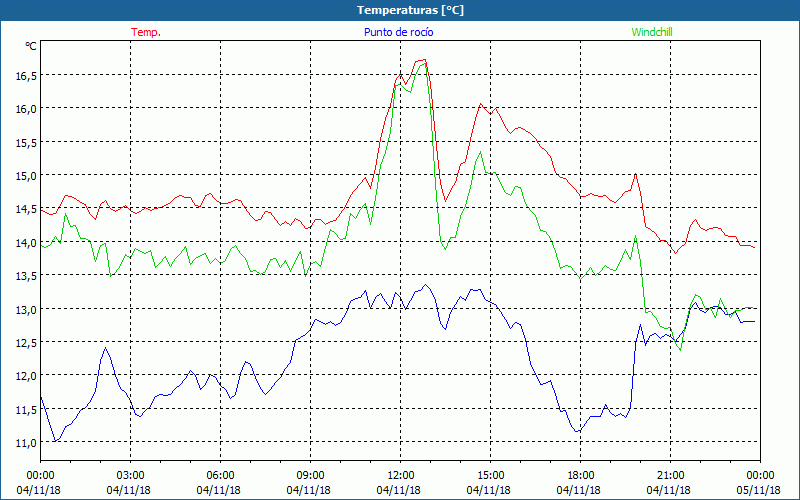Viewport: 800px width, 500px height.
Task: Click the 13,5 y-axis value
Action: (26, 276)
